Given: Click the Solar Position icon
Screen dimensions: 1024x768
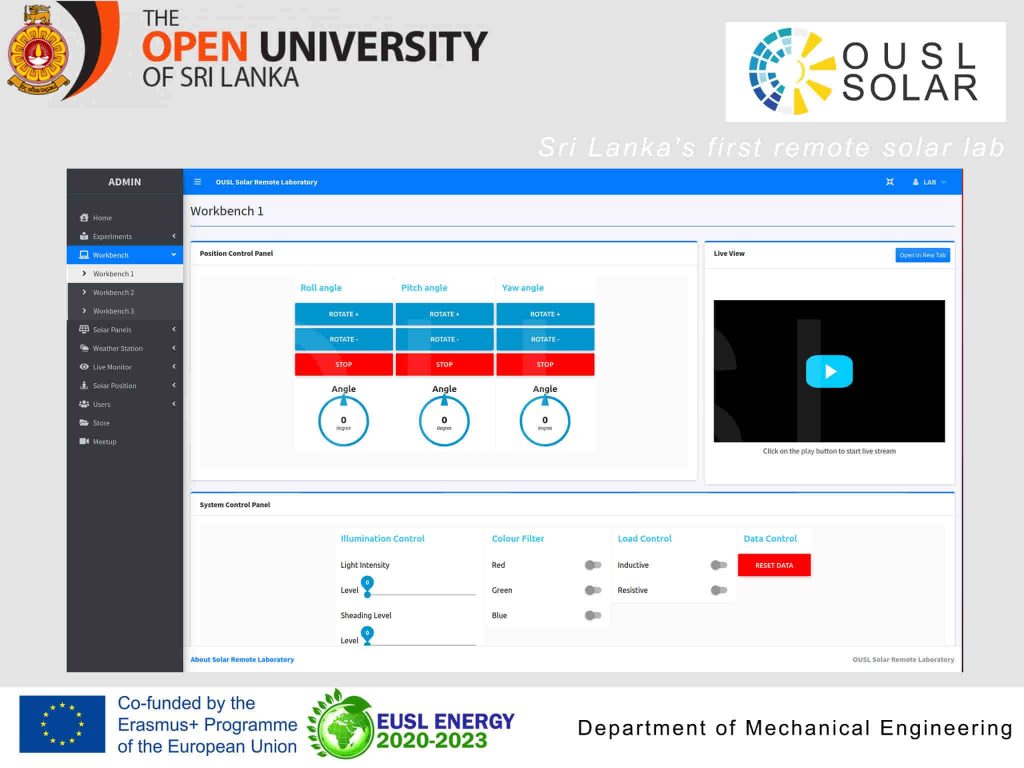Looking at the screenshot, I should click(84, 385).
